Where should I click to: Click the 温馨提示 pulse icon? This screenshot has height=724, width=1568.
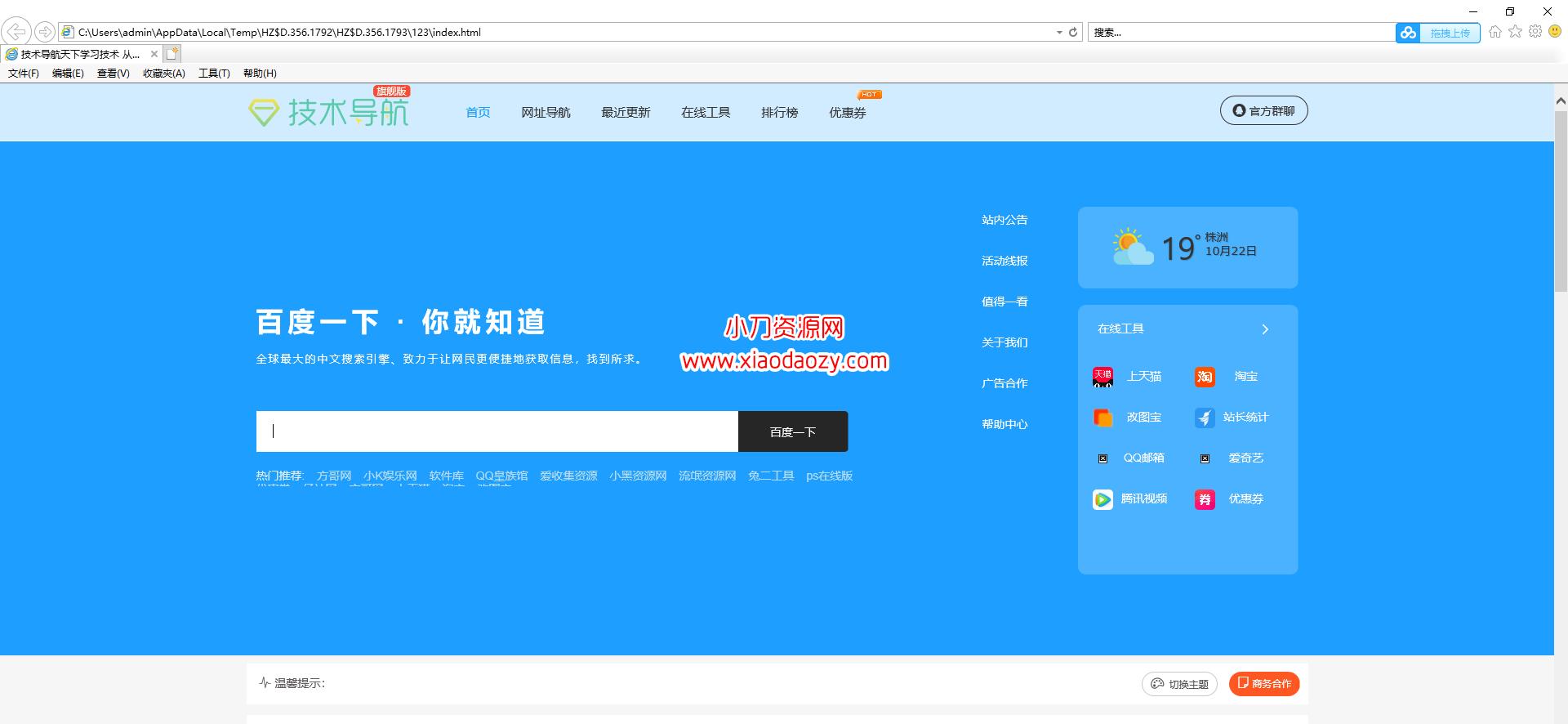click(265, 682)
